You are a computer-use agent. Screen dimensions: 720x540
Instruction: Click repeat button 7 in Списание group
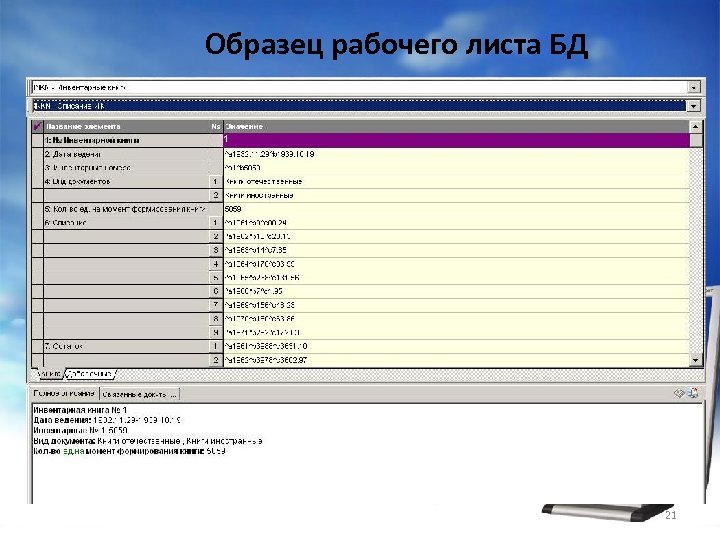[x=215, y=305]
